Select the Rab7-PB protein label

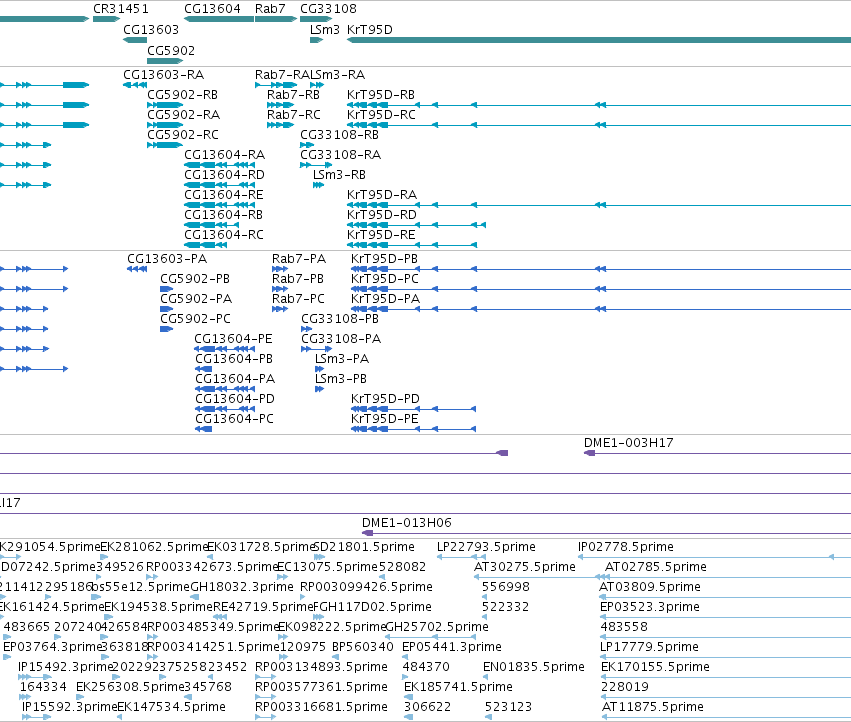(298, 279)
